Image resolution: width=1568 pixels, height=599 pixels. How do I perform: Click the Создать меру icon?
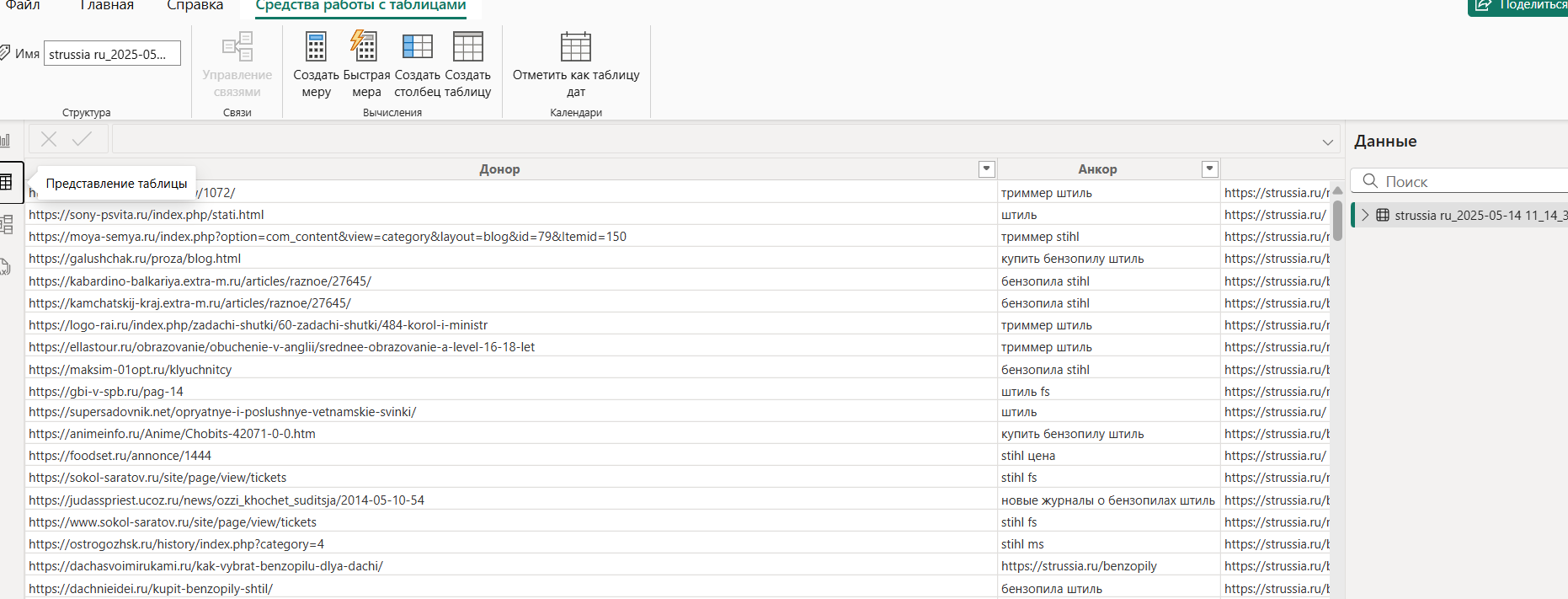[316, 48]
